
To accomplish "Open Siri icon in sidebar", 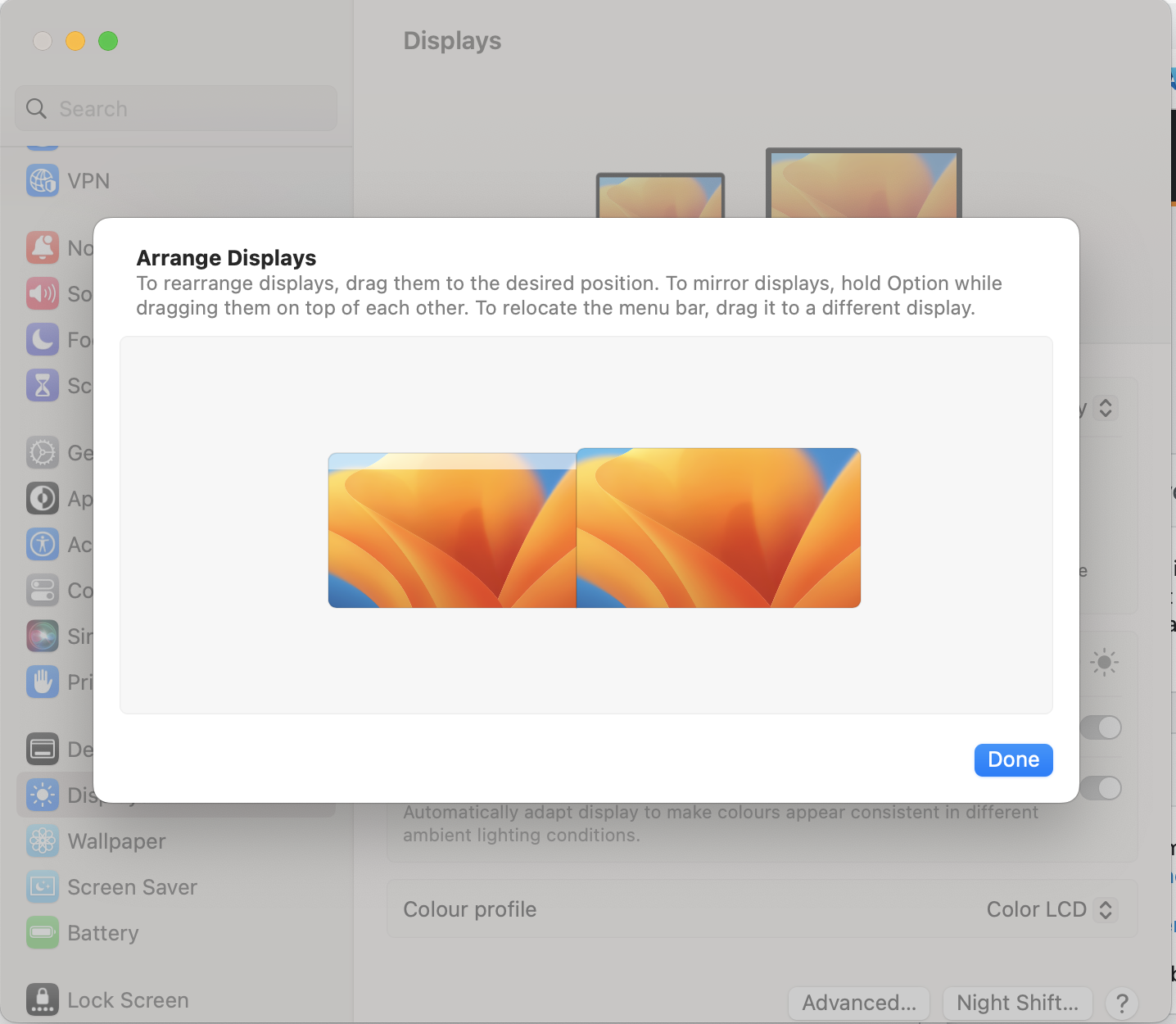I will pyautogui.click(x=43, y=636).
